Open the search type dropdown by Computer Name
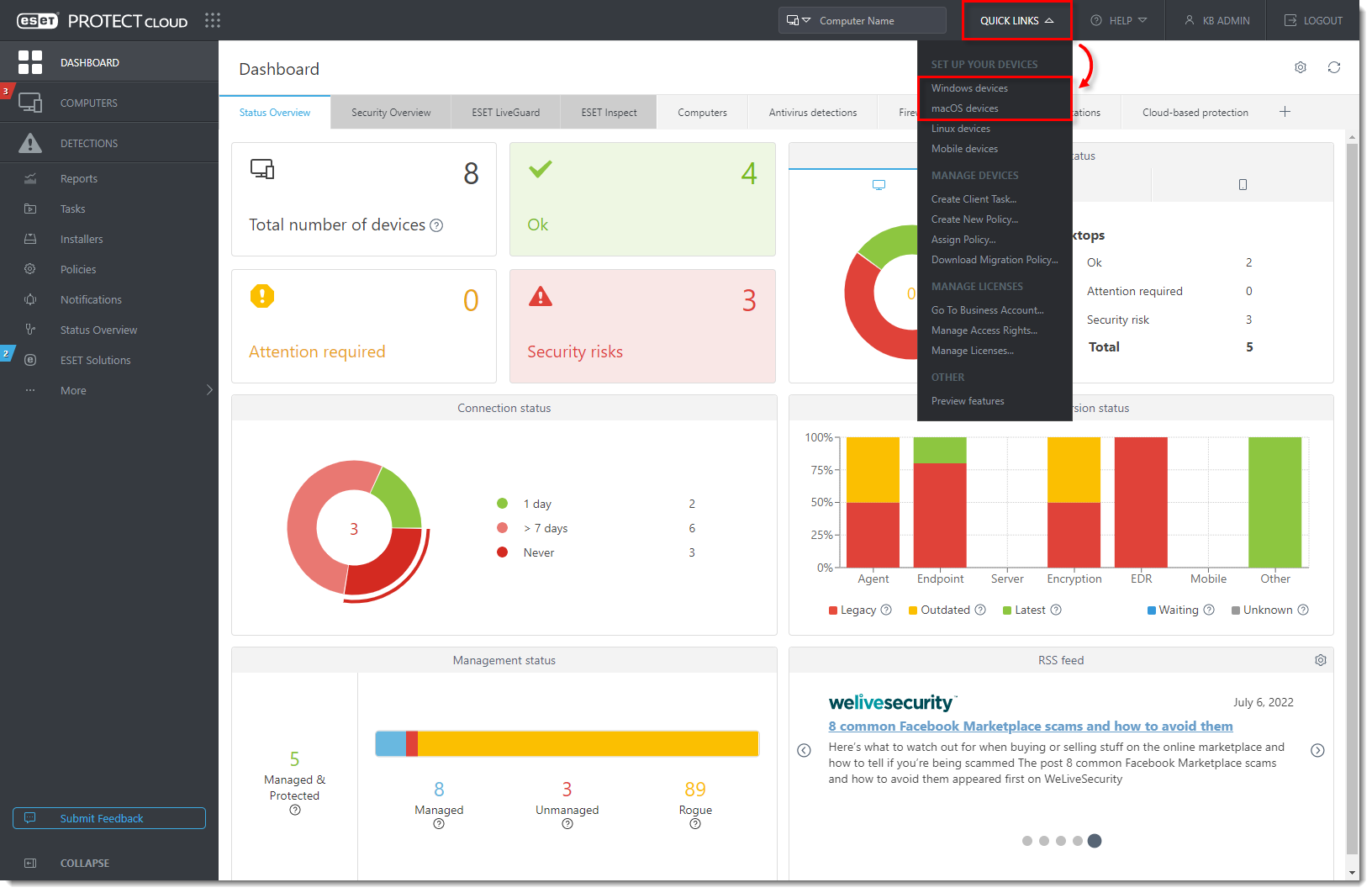This screenshot has width=1372, height=893. pyautogui.click(x=798, y=20)
